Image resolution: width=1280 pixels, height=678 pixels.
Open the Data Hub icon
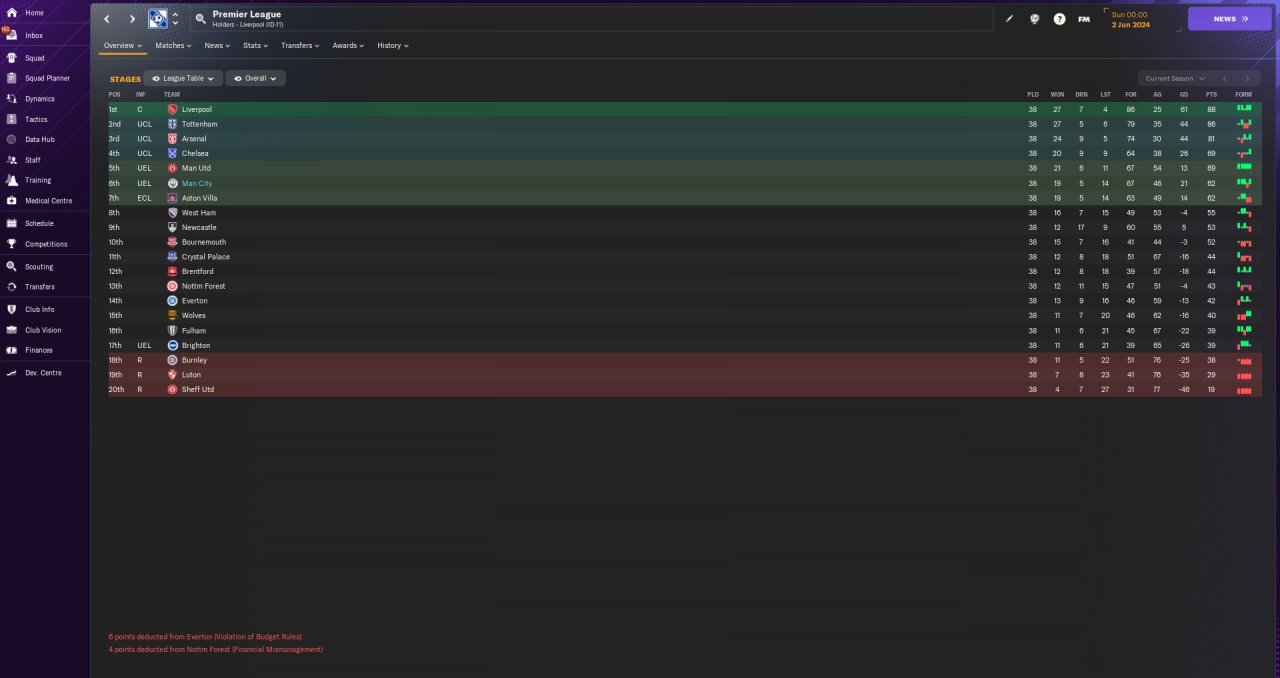click(11, 140)
